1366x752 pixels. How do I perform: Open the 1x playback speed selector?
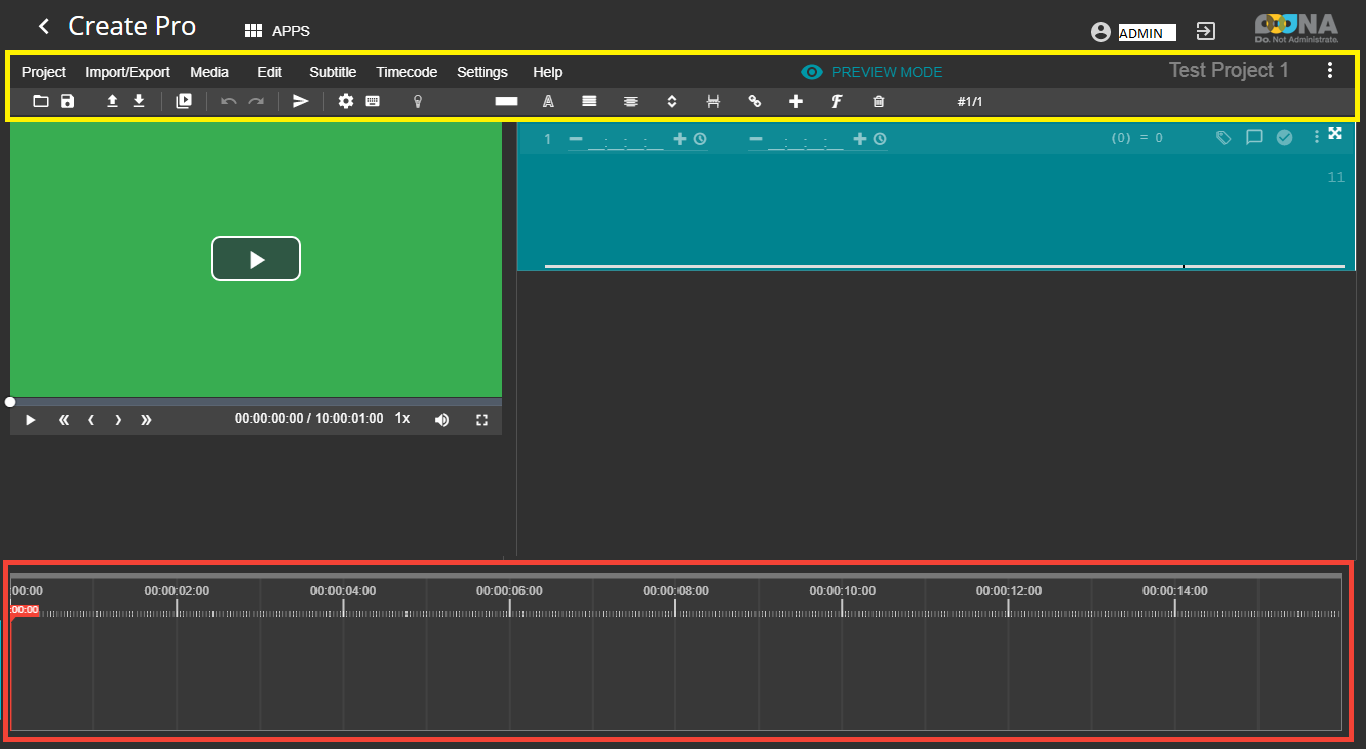[x=402, y=419]
